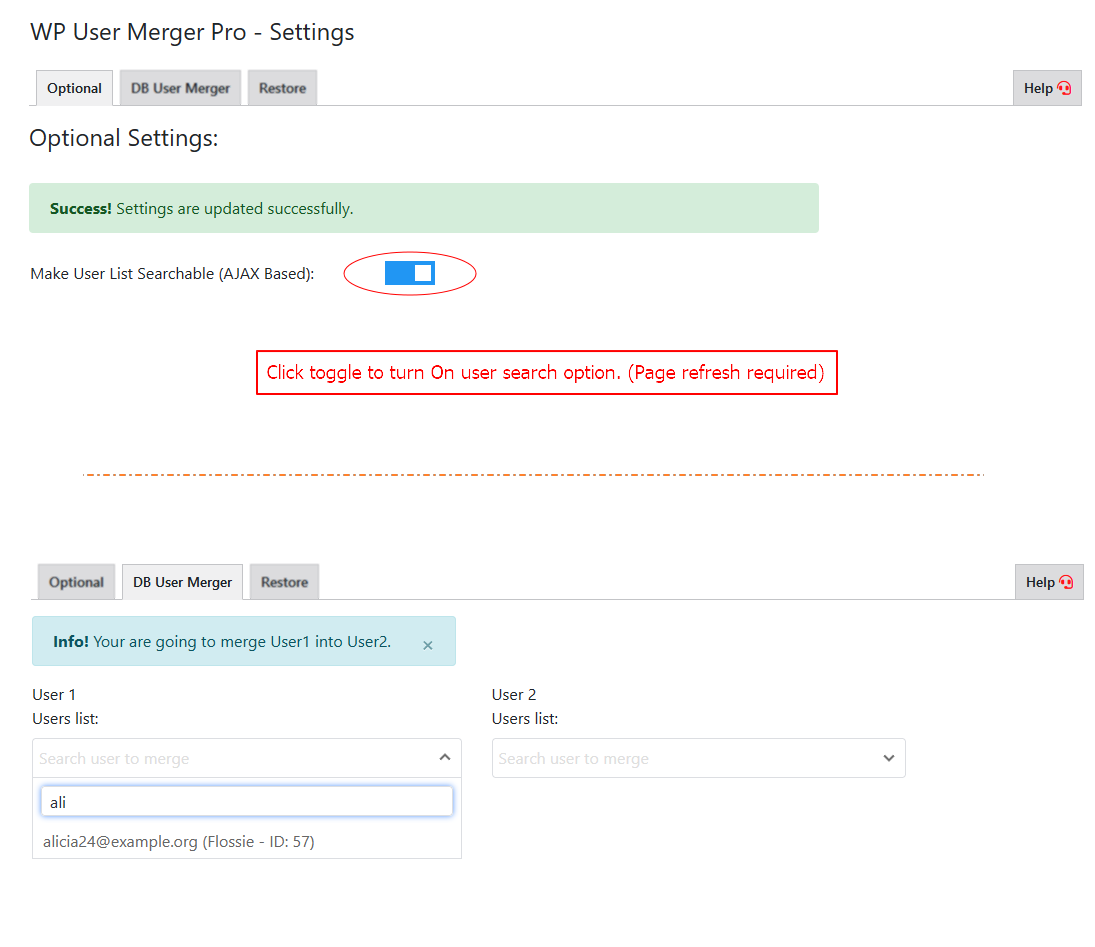
Task: Click the 'WP User Merger Pro - Settings' title
Action: point(192,32)
